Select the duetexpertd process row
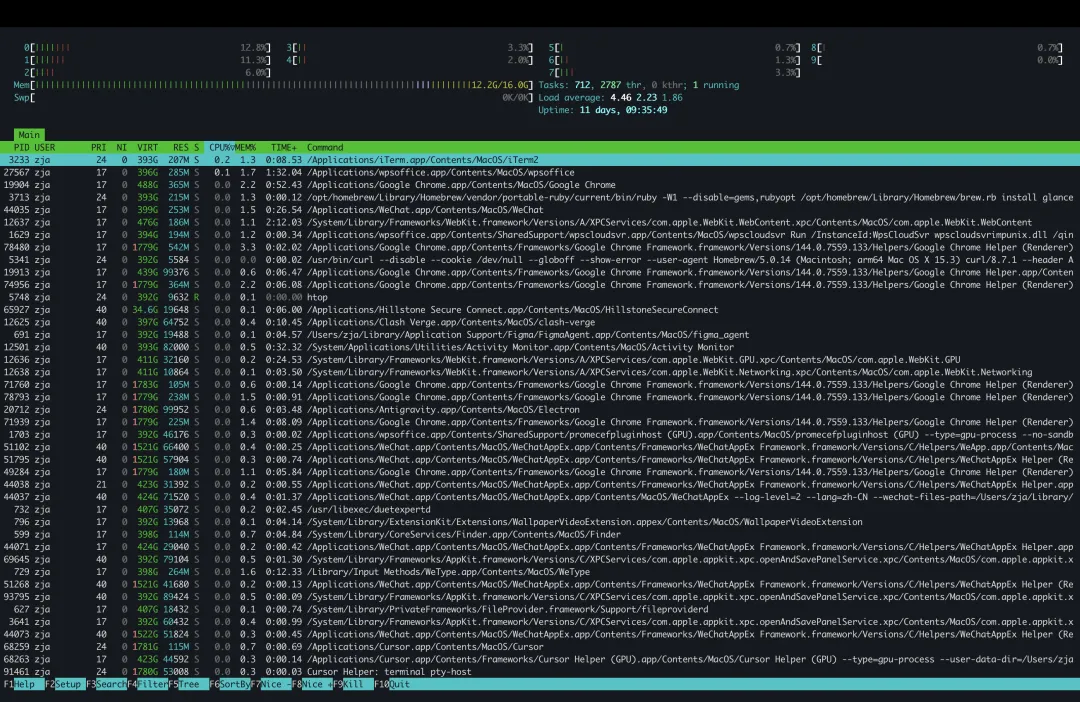 [x=540, y=509]
